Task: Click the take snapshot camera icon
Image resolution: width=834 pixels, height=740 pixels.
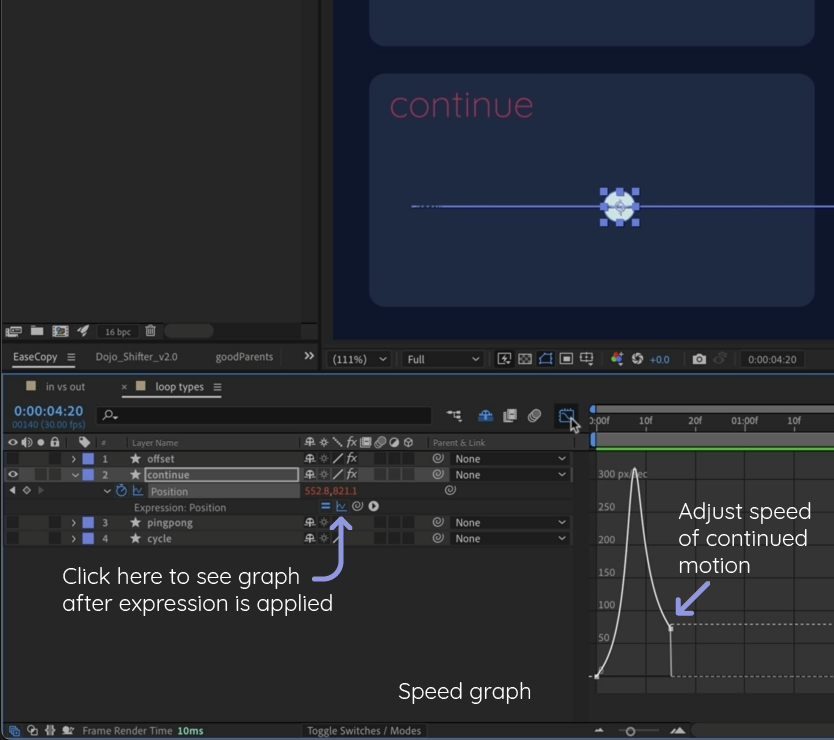Action: [699, 359]
